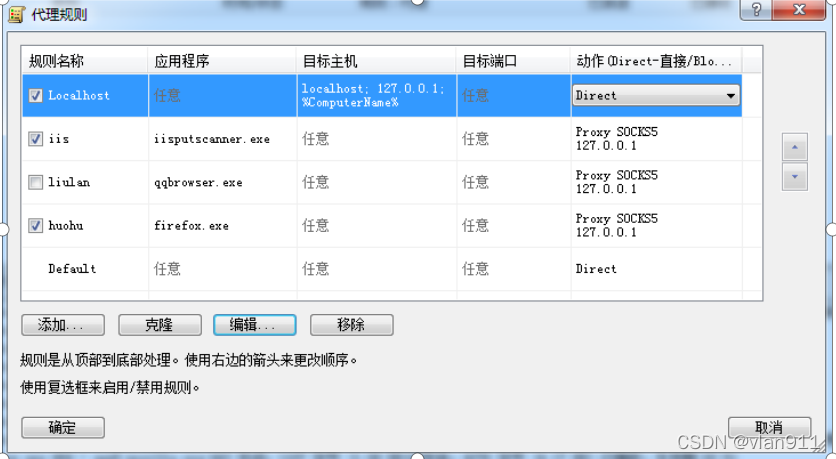Click the help question mark button

coord(755,10)
